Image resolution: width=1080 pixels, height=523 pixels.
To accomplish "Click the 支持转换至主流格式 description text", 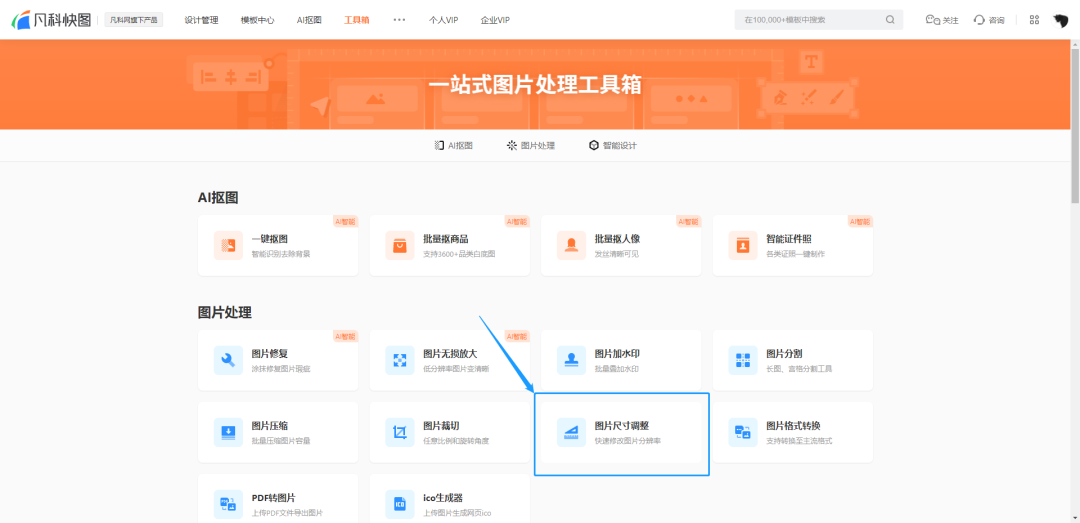I will pos(799,440).
